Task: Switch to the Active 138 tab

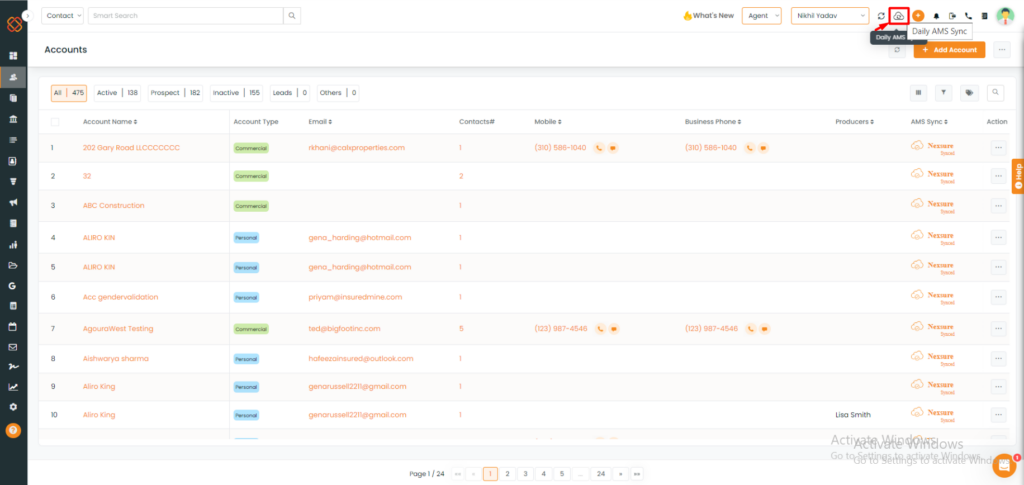Action: point(118,93)
